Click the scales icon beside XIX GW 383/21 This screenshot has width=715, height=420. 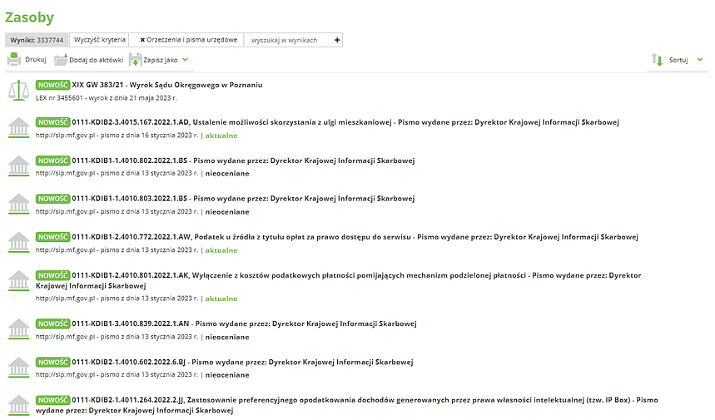tap(17, 91)
